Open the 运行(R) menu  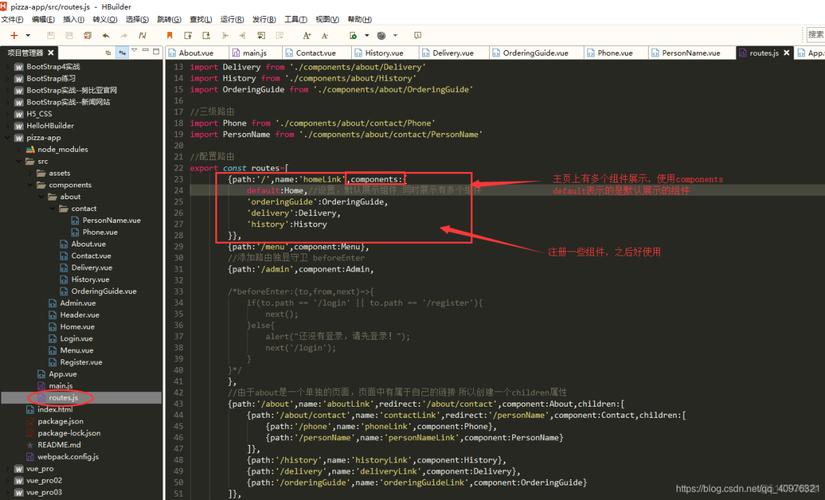(232, 19)
